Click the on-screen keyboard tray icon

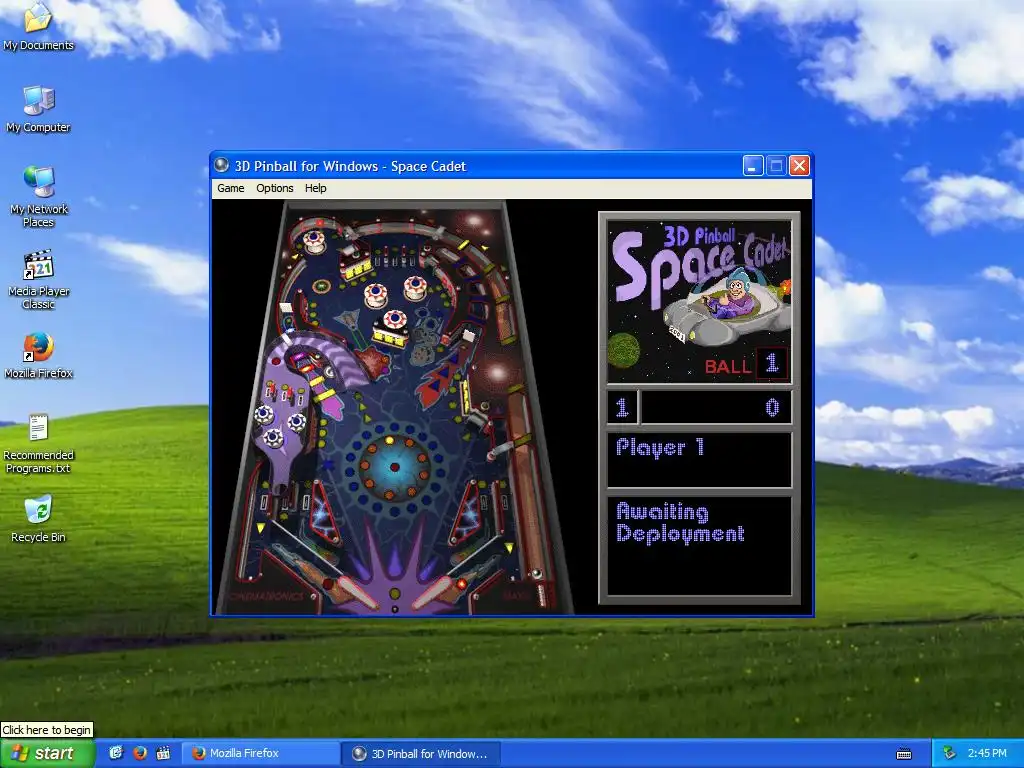pos(904,754)
